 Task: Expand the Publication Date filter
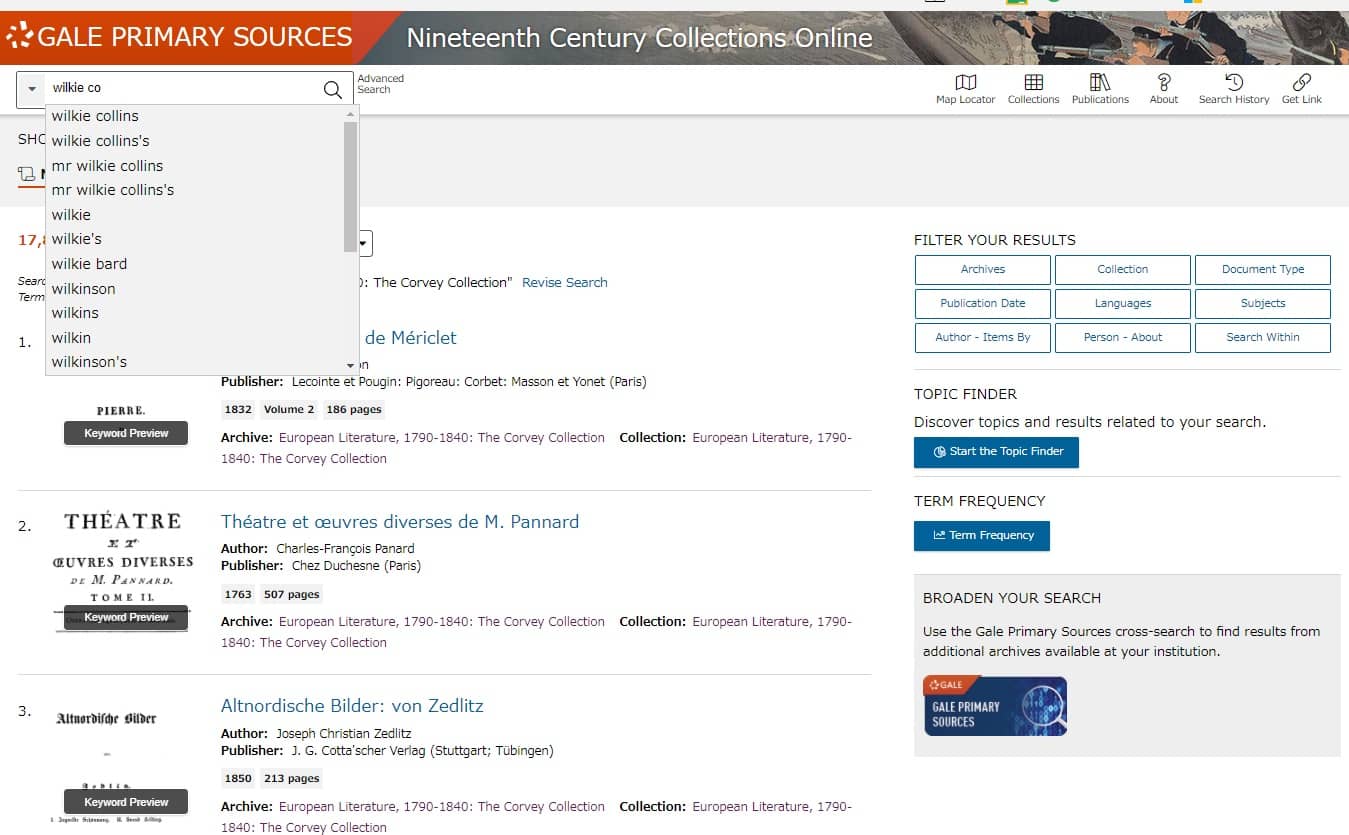(982, 304)
